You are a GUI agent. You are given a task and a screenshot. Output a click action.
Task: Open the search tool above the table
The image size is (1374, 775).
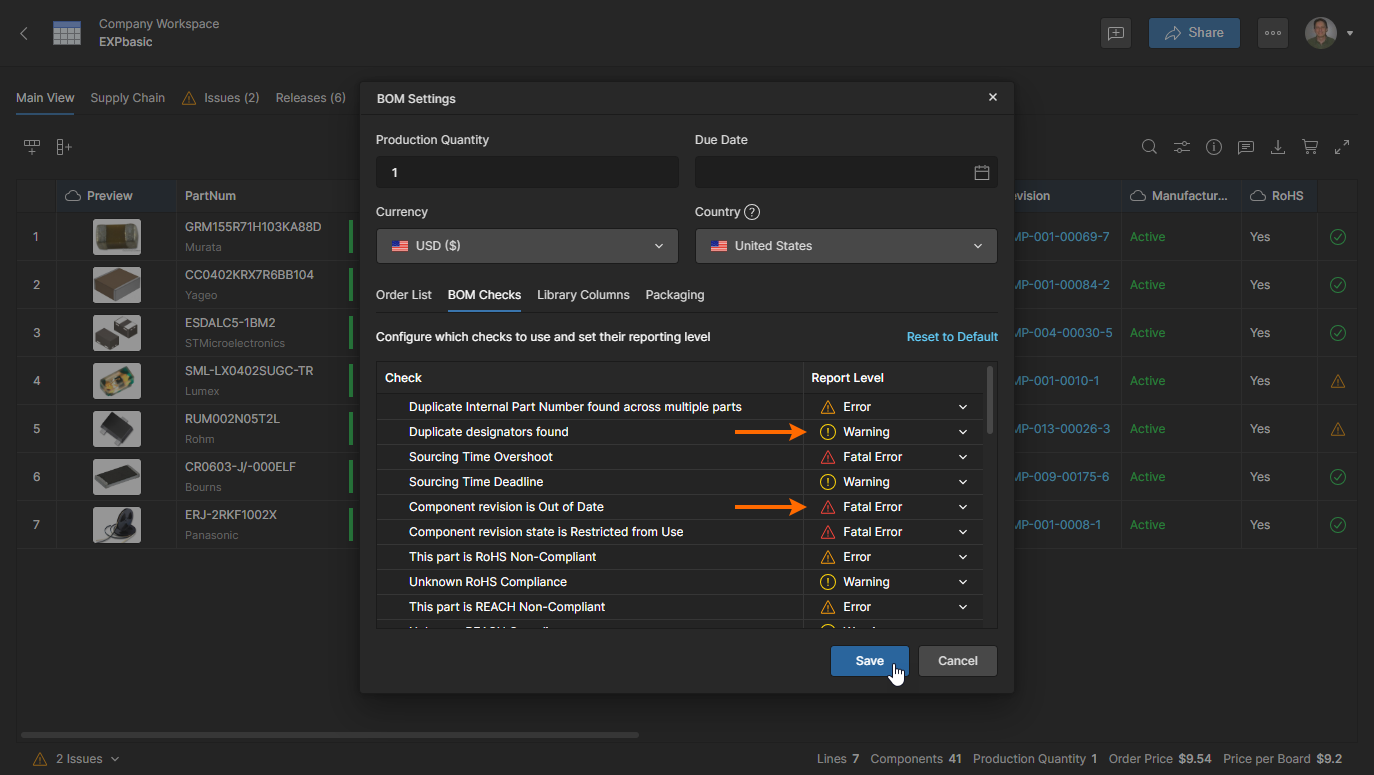point(1149,147)
